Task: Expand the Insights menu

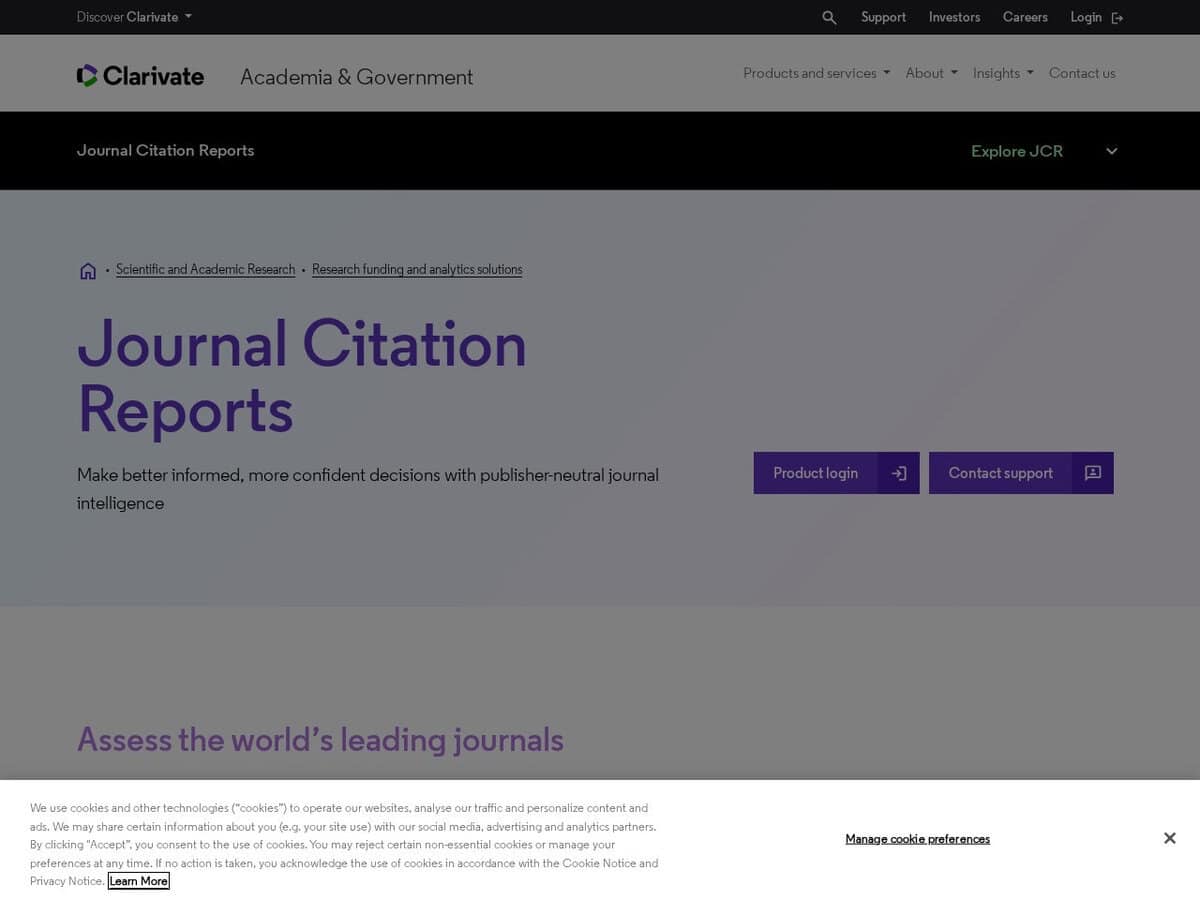Action: point(1003,73)
